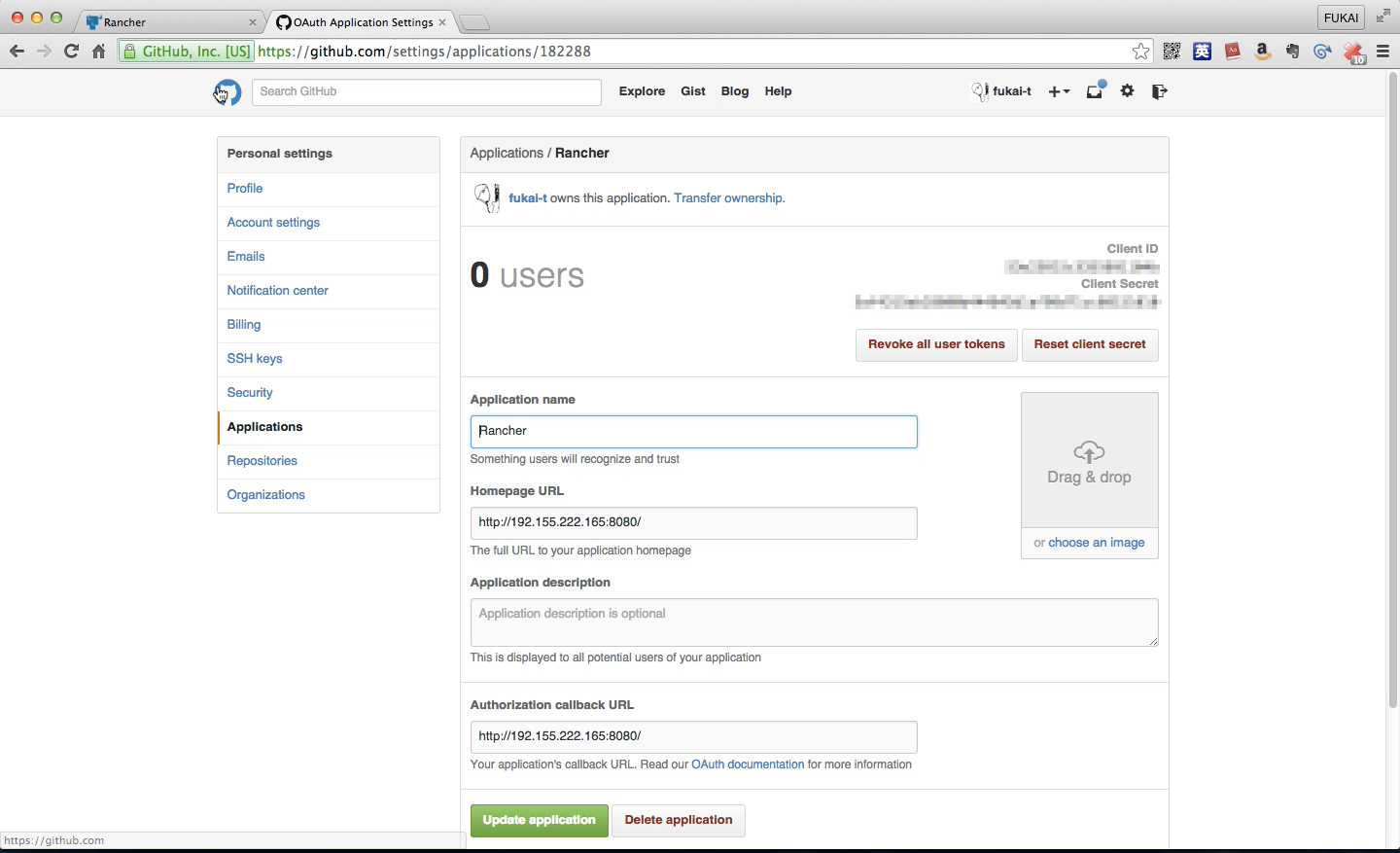Click the Drag & drop image area

pos(1090,460)
